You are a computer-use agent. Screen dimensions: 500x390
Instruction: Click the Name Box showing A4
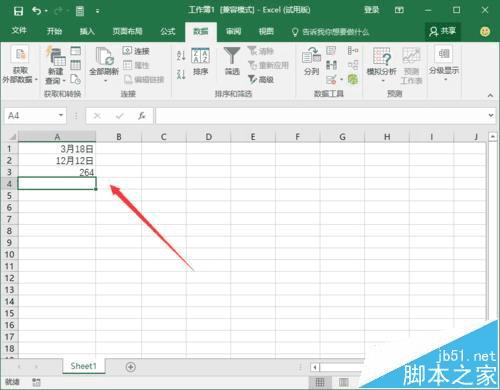pyautogui.click(x=31, y=116)
